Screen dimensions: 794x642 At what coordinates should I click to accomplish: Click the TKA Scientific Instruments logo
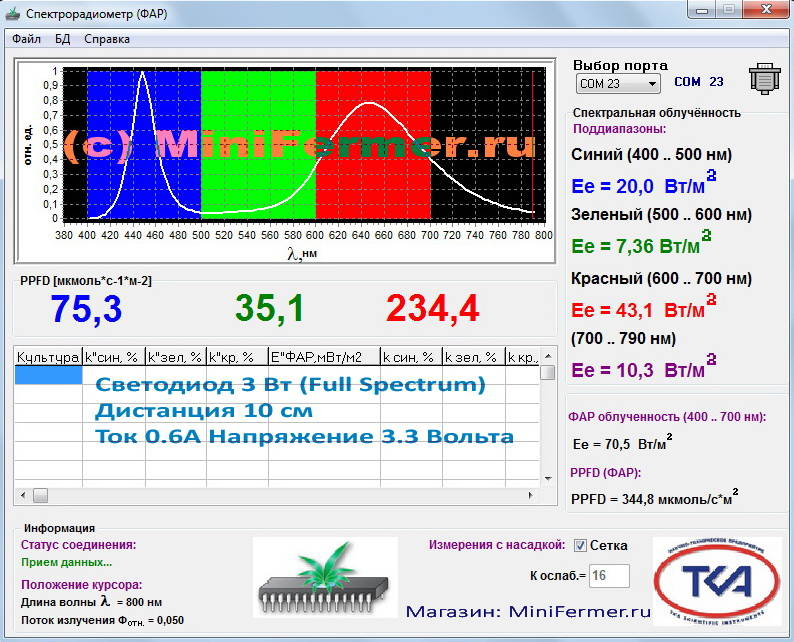click(x=717, y=582)
